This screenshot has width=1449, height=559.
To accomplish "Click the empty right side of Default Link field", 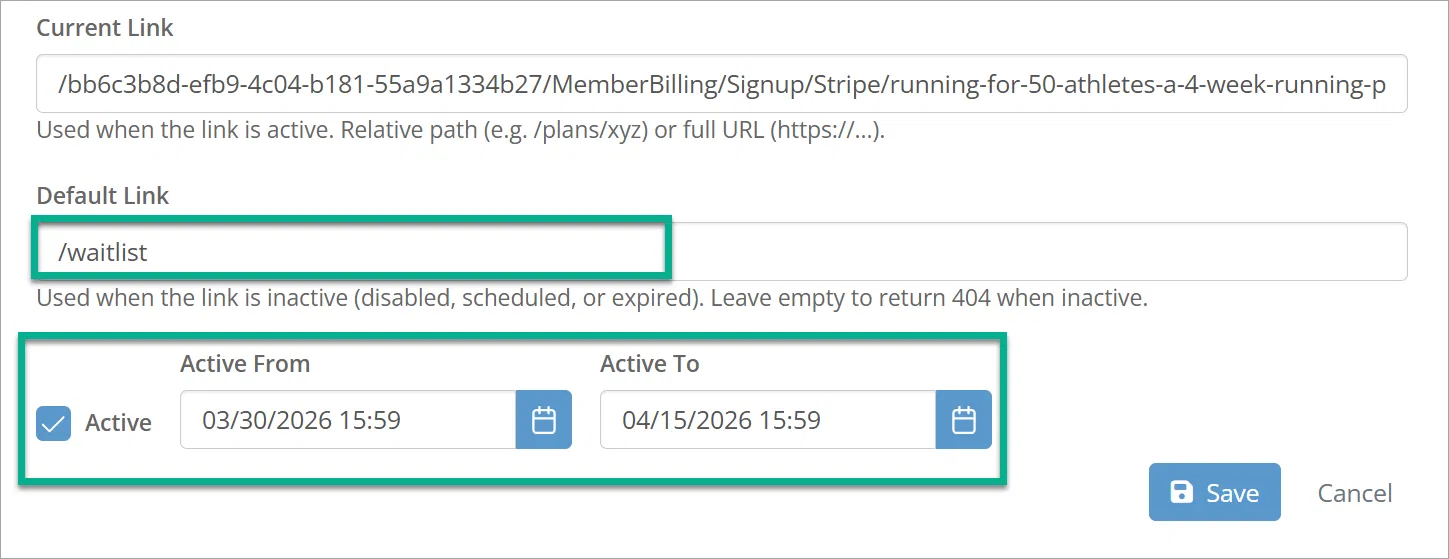I will [x=1040, y=252].
